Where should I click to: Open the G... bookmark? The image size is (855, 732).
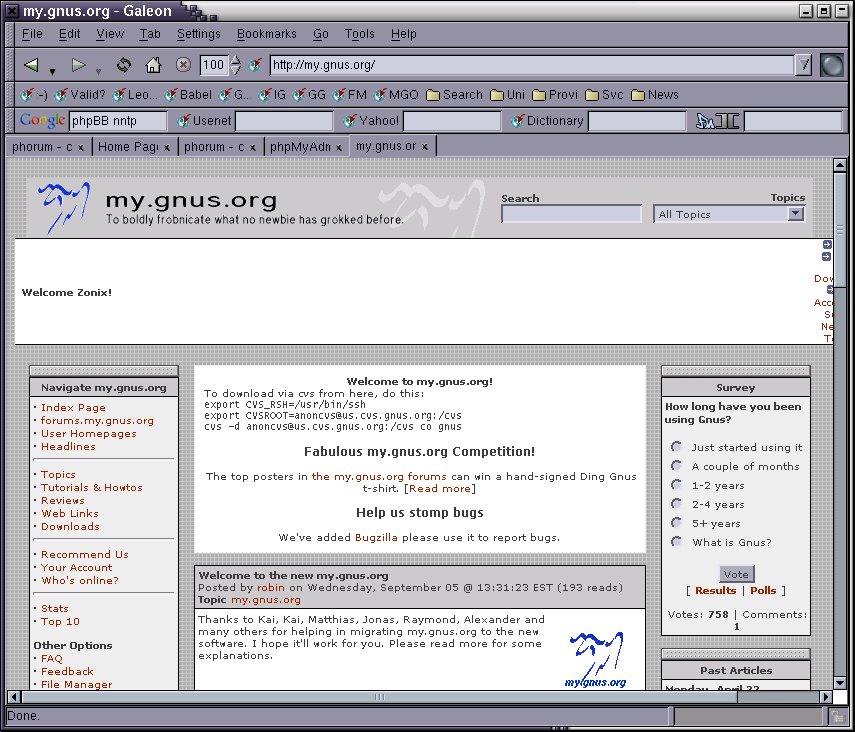point(235,95)
